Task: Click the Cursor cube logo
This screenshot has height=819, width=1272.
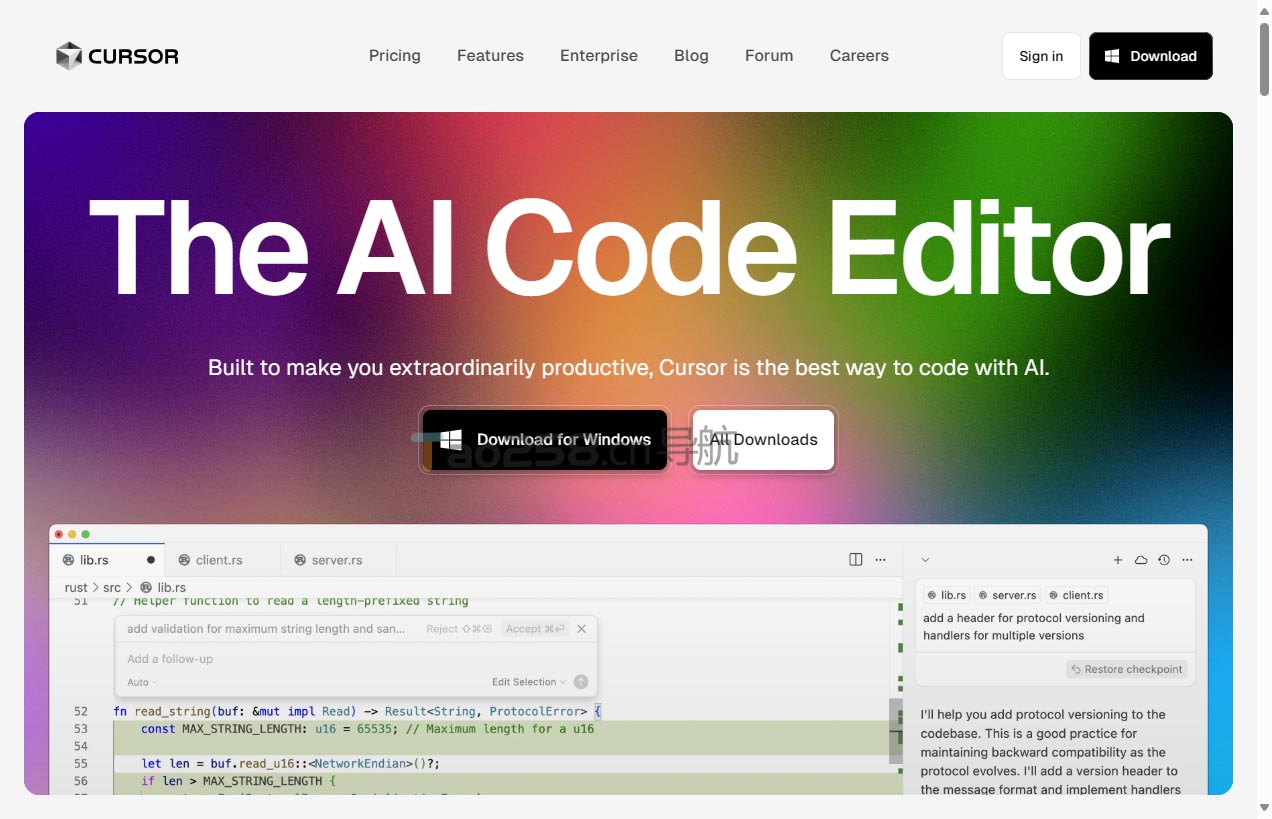Action: click(69, 56)
